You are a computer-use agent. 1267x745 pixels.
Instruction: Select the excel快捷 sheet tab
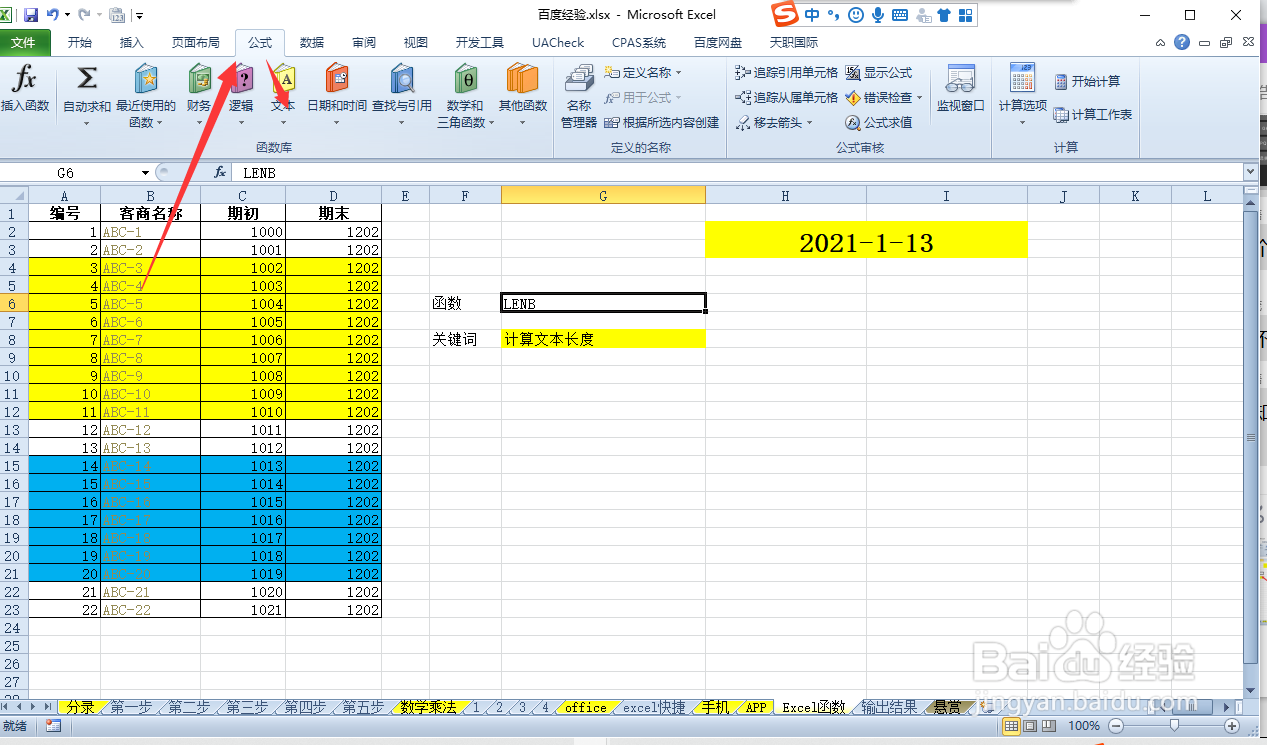654,707
